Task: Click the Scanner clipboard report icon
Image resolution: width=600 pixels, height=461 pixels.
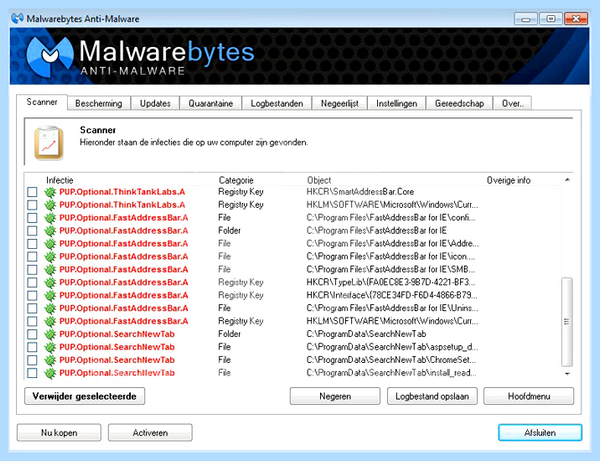Action: click(x=49, y=143)
